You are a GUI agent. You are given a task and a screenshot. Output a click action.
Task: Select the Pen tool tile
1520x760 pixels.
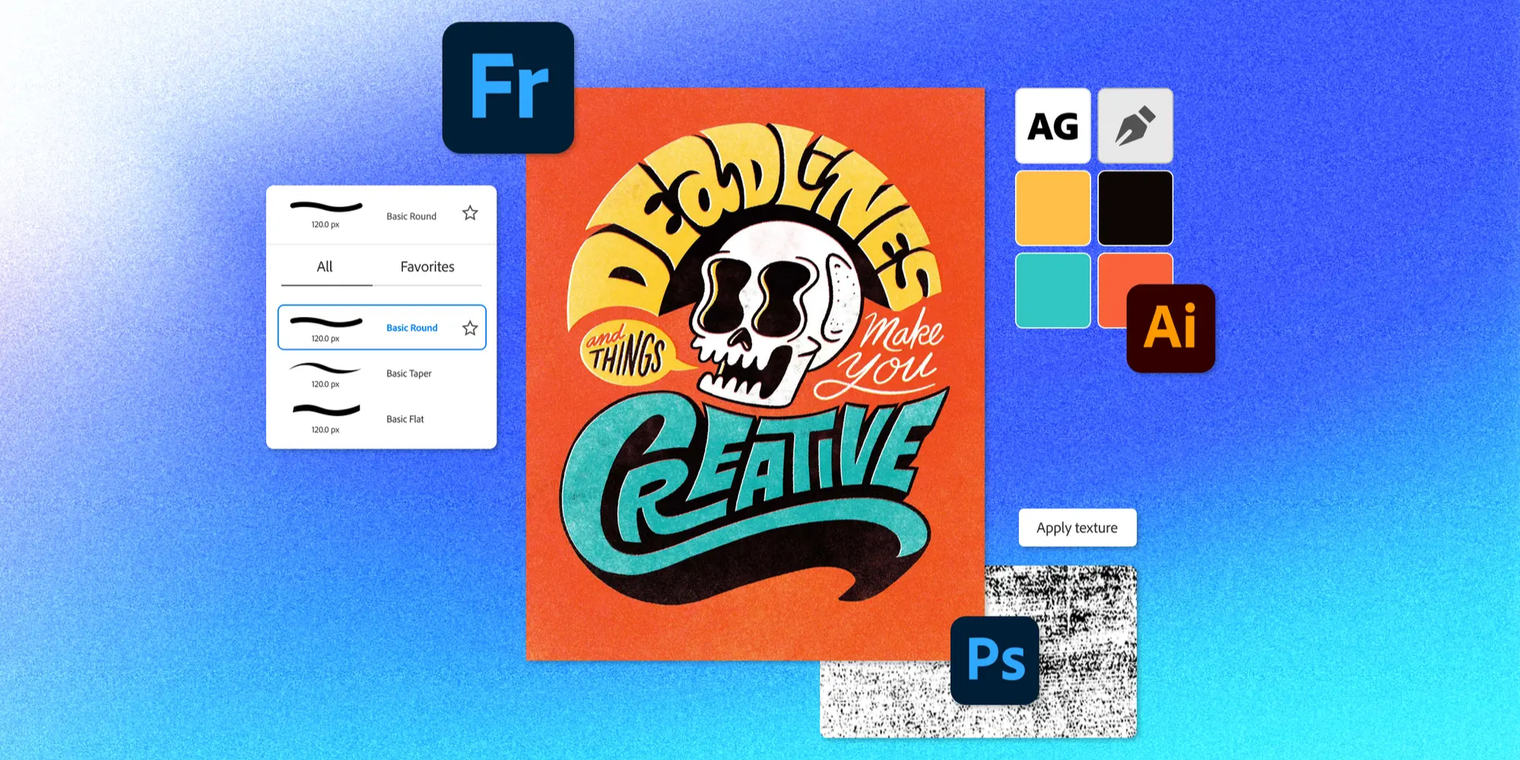1135,126
